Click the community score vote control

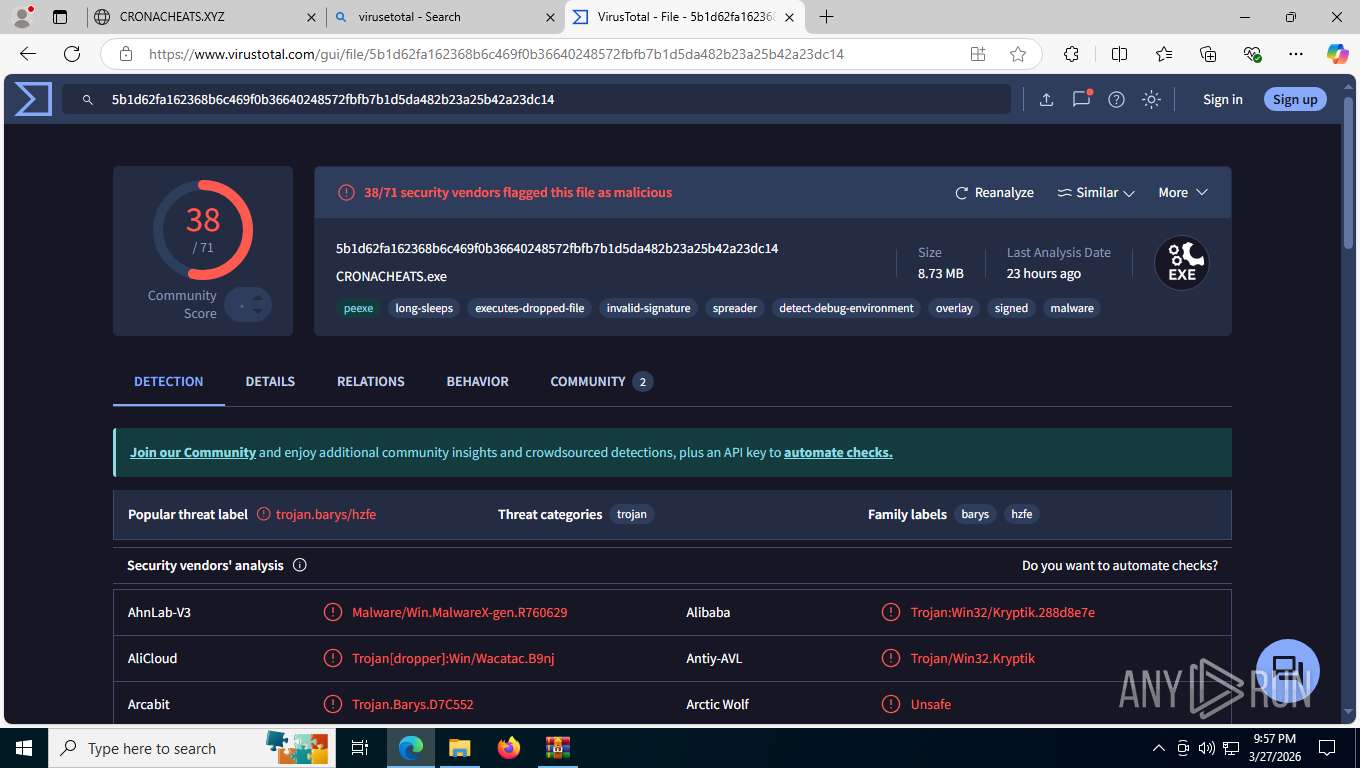[248, 305]
